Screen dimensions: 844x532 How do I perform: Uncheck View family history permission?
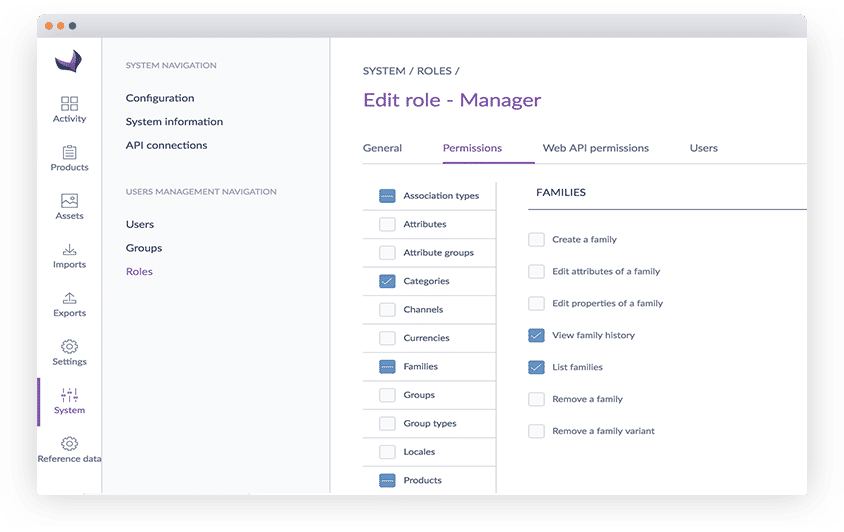[x=536, y=335]
